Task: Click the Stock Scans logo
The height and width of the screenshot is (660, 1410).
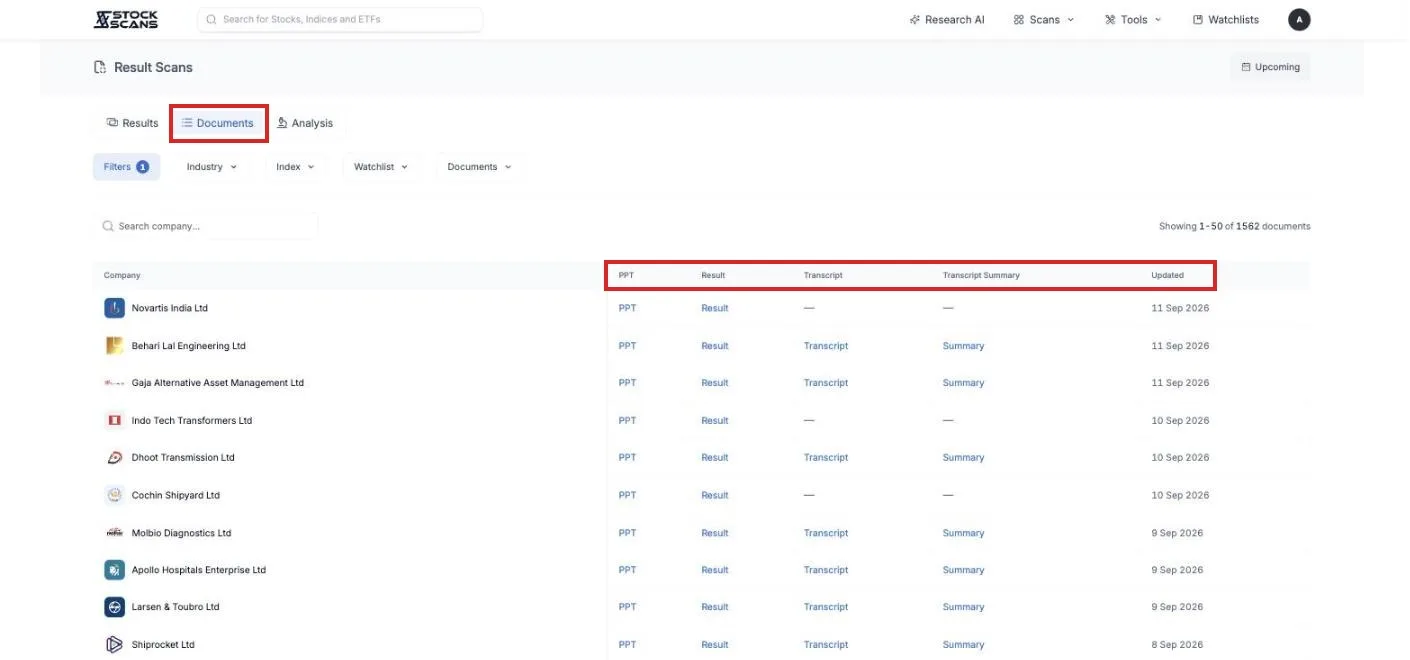Action: [126, 19]
